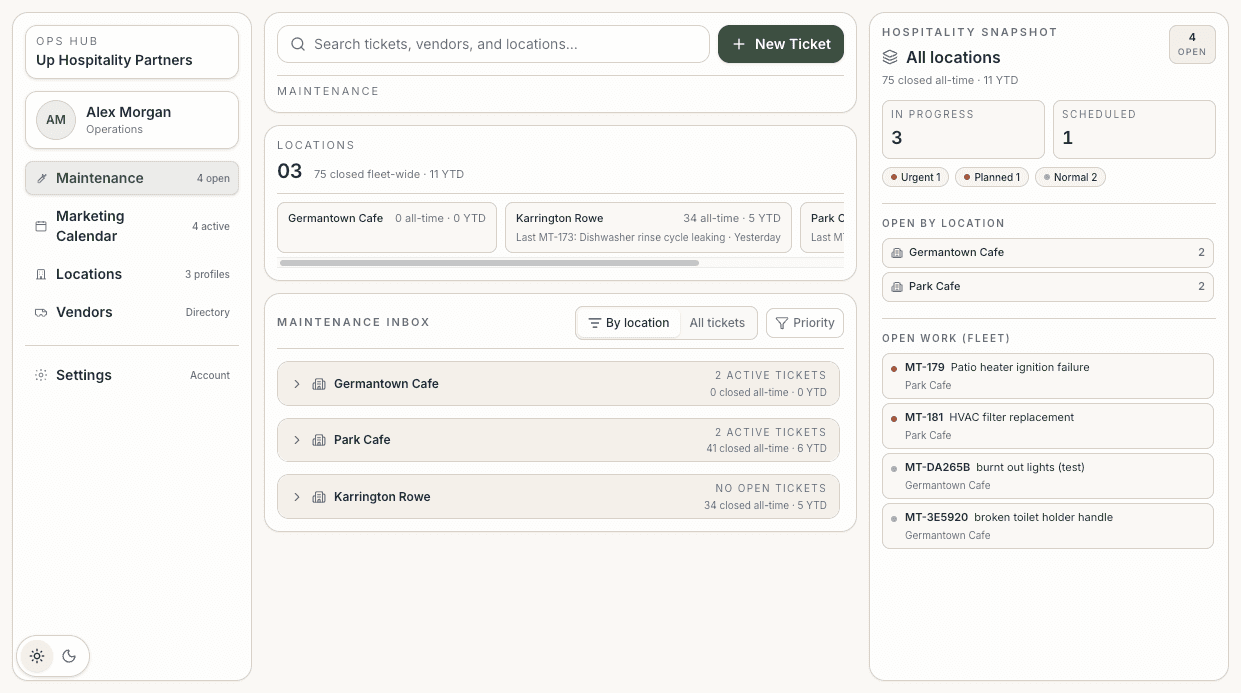
Task: Click the magnifier icon in search bar
Action: [298, 44]
